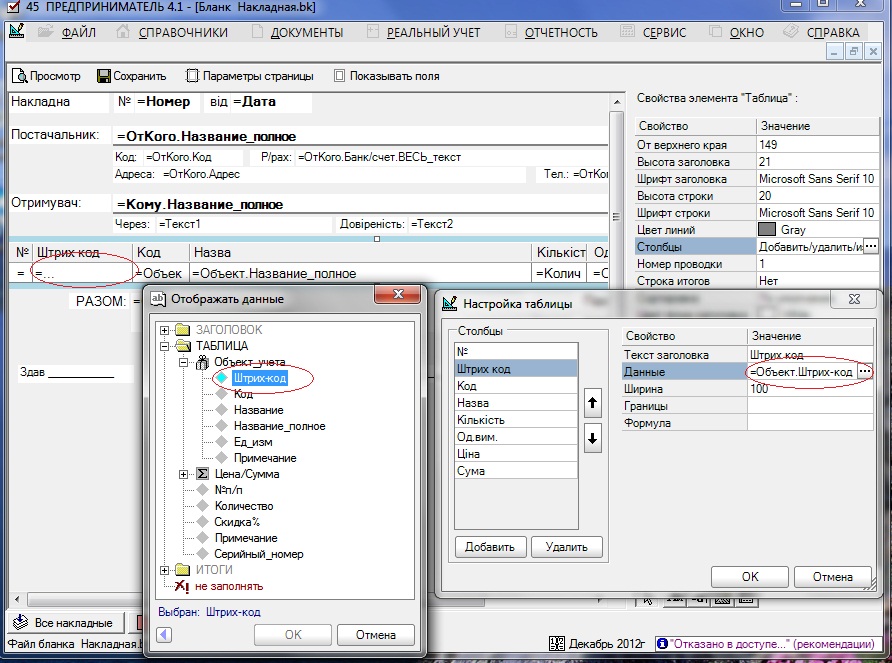Move column down with the down arrow
892x663 pixels.
click(592, 439)
